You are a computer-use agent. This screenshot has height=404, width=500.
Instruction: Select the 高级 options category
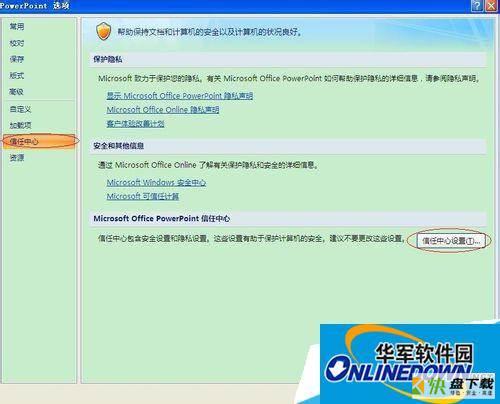click(17, 92)
